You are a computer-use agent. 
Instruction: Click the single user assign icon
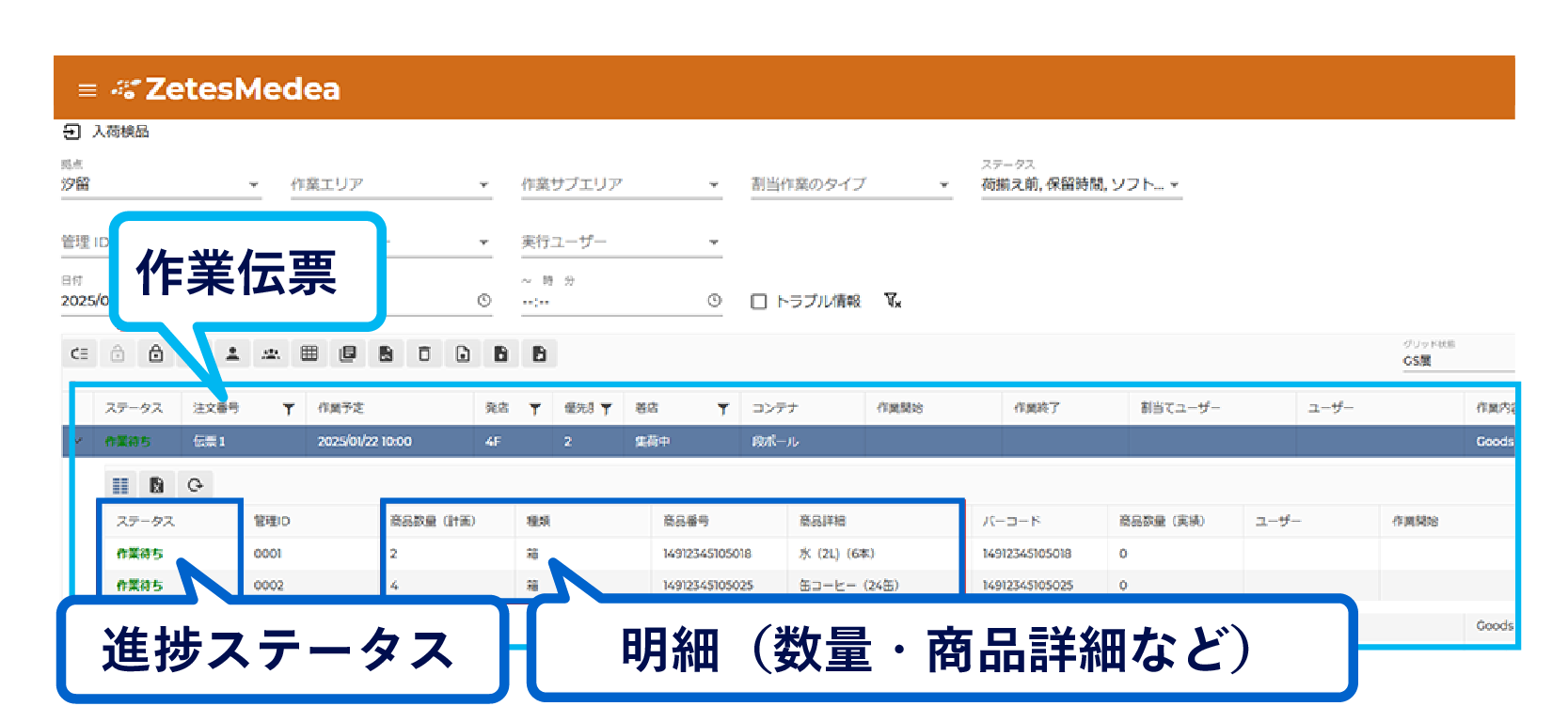tap(232, 354)
